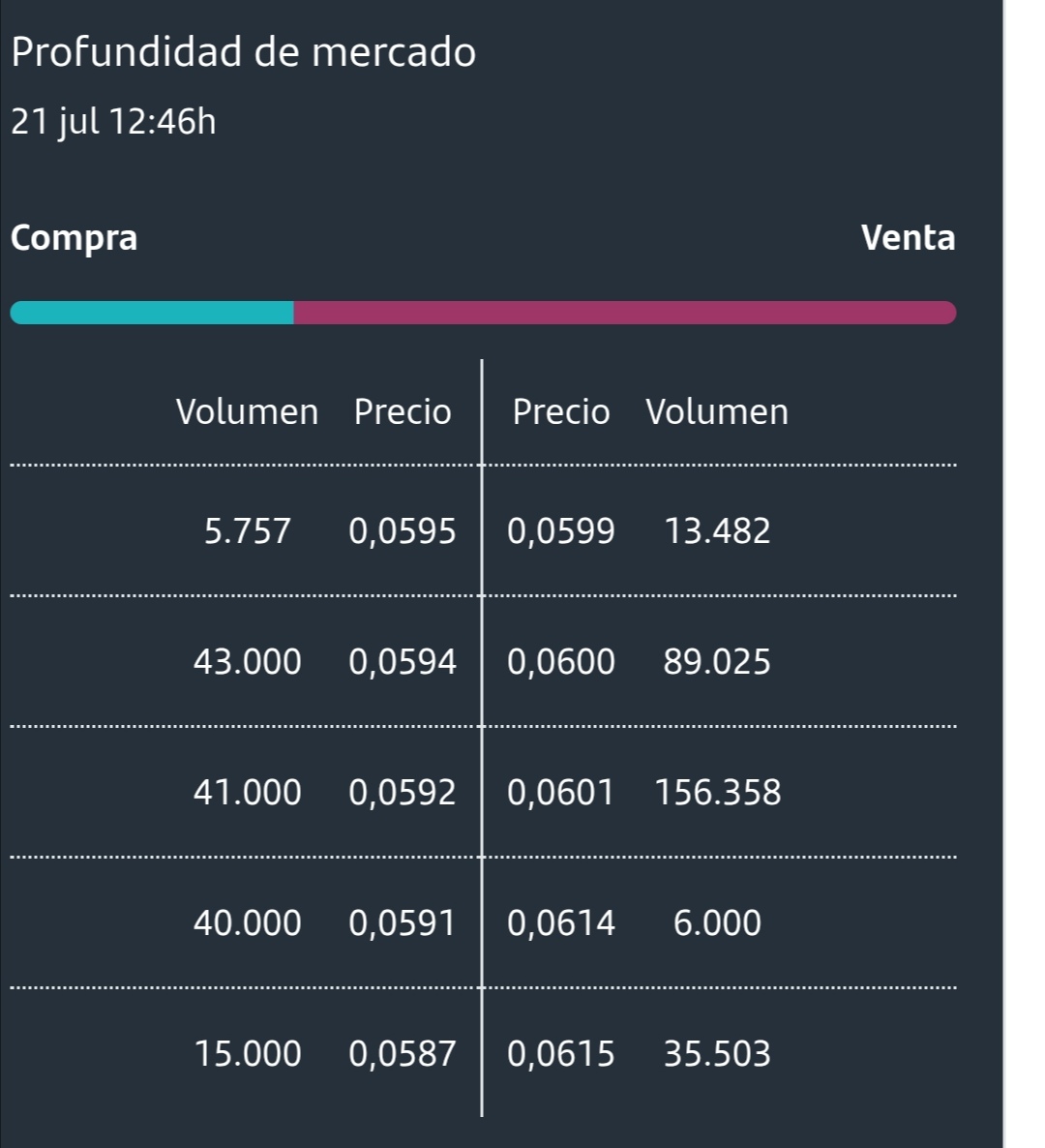Click the Compra label

point(74,239)
